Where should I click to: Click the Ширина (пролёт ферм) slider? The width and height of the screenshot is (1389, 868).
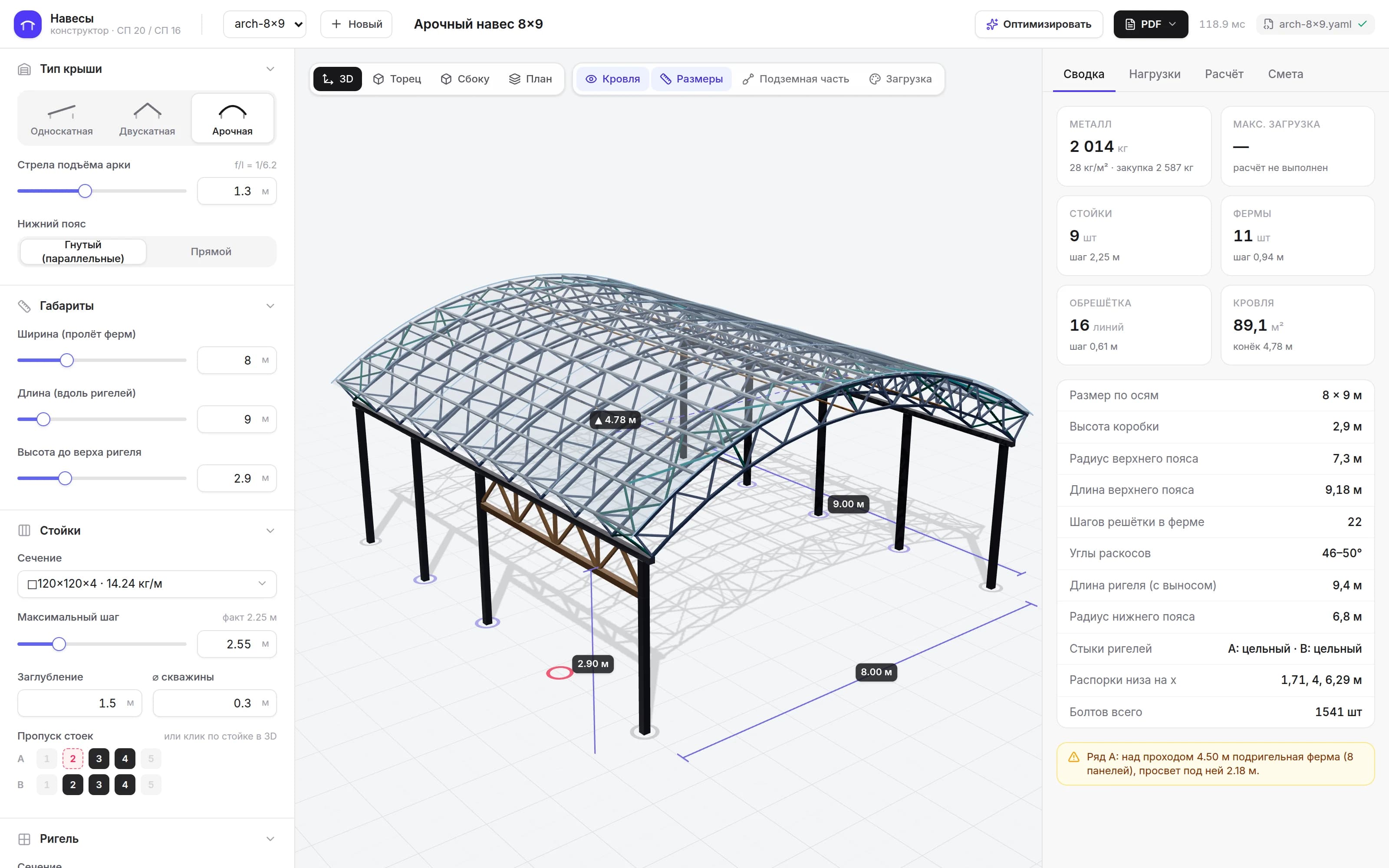click(x=102, y=361)
